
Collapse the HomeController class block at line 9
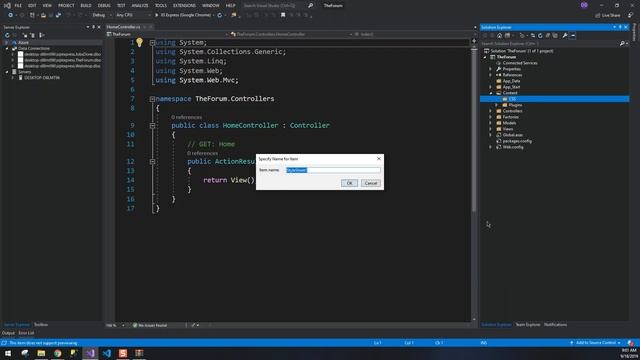(x=152, y=125)
